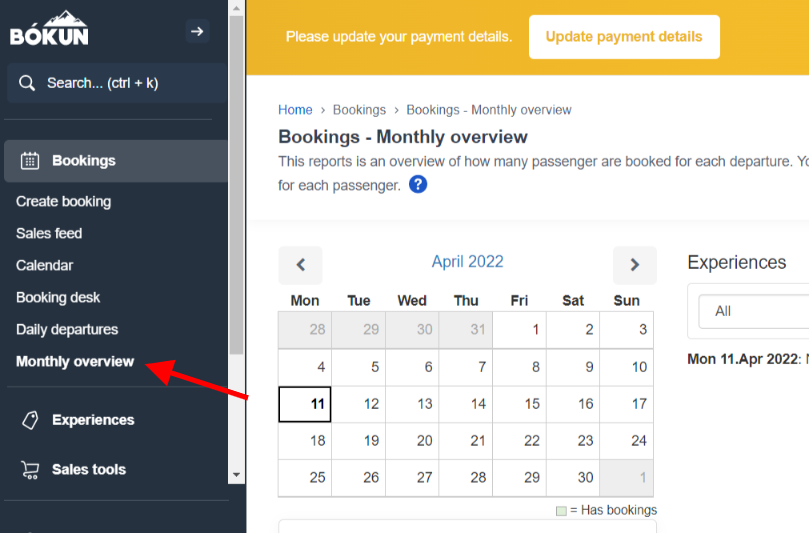Click the Experiences tag icon

click(x=30, y=420)
